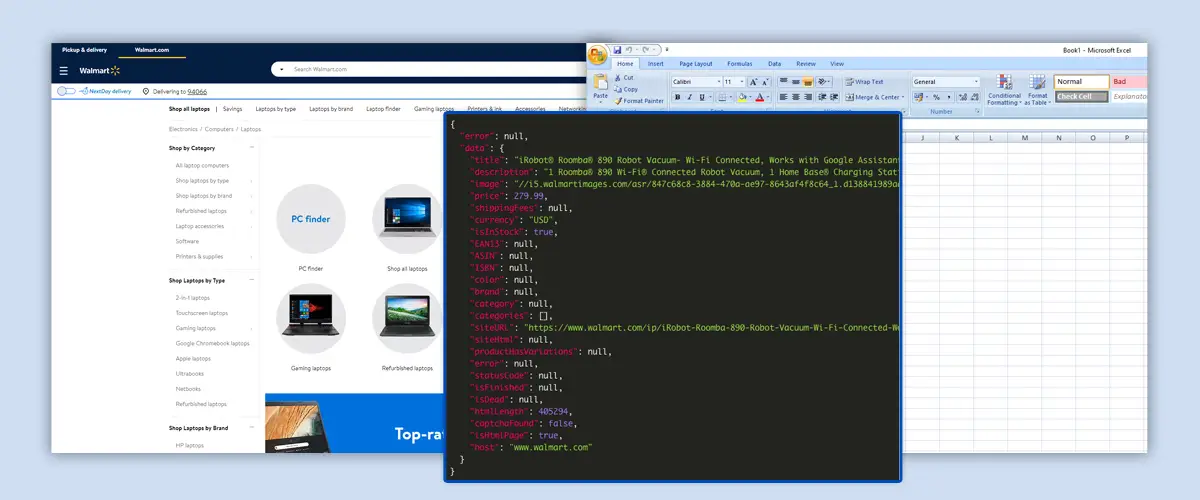Click the Gaming laptops thumbnail
The width and height of the screenshot is (1200, 500).
pyautogui.click(x=311, y=318)
